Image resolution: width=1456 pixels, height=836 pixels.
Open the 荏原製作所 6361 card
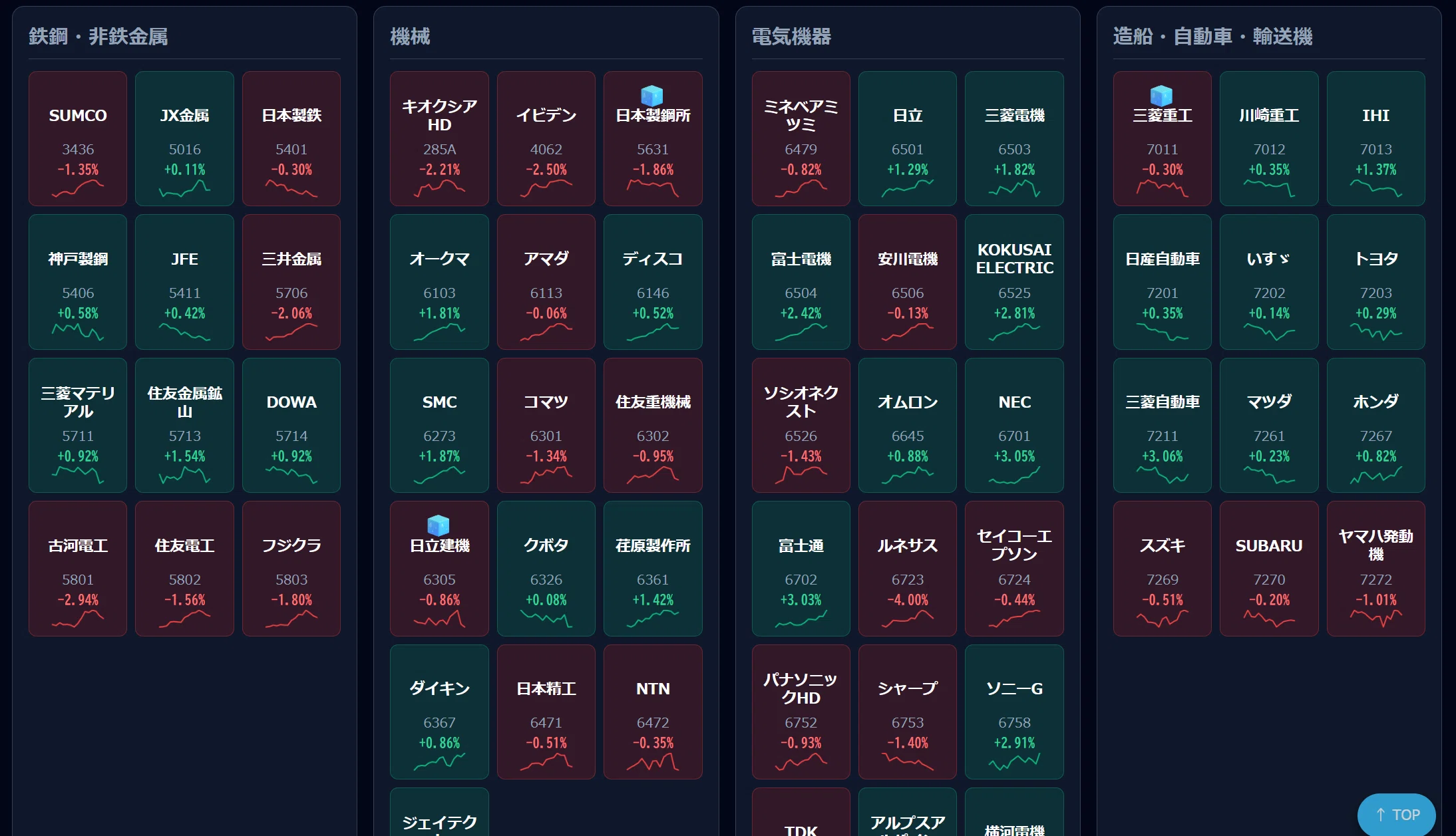pyautogui.click(x=653, y=569)
